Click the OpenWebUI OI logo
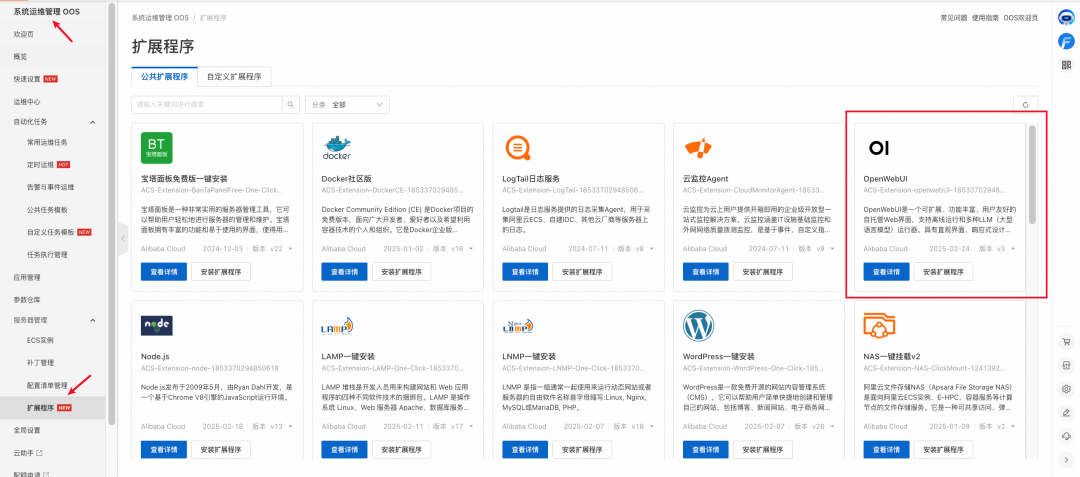Viewport: 1080px width, 477px height. point(879,147)
